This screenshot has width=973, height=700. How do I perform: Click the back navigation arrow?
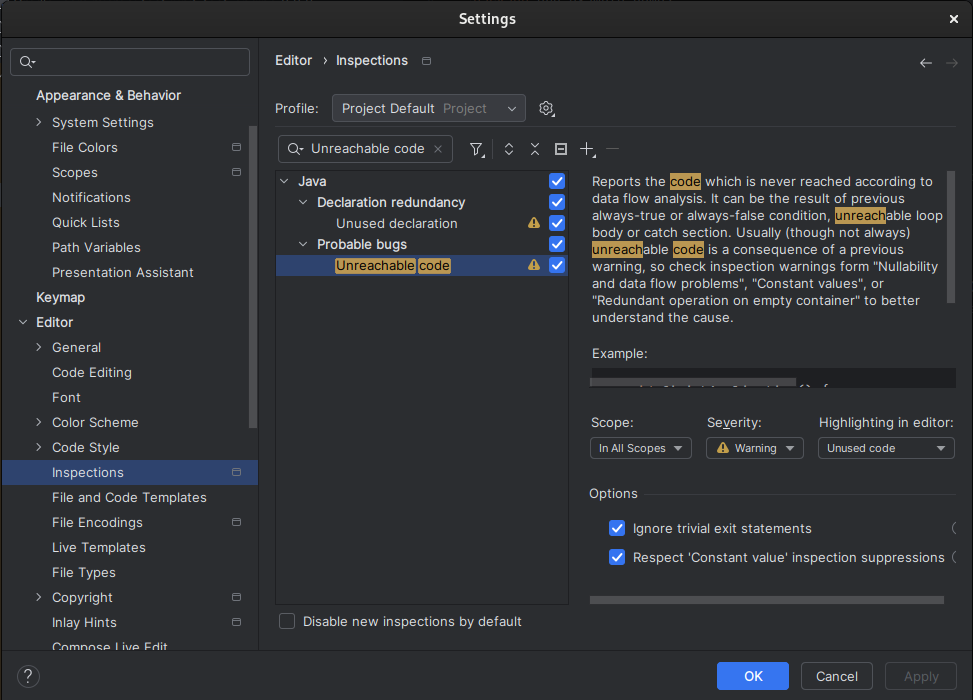pos(926,62)
